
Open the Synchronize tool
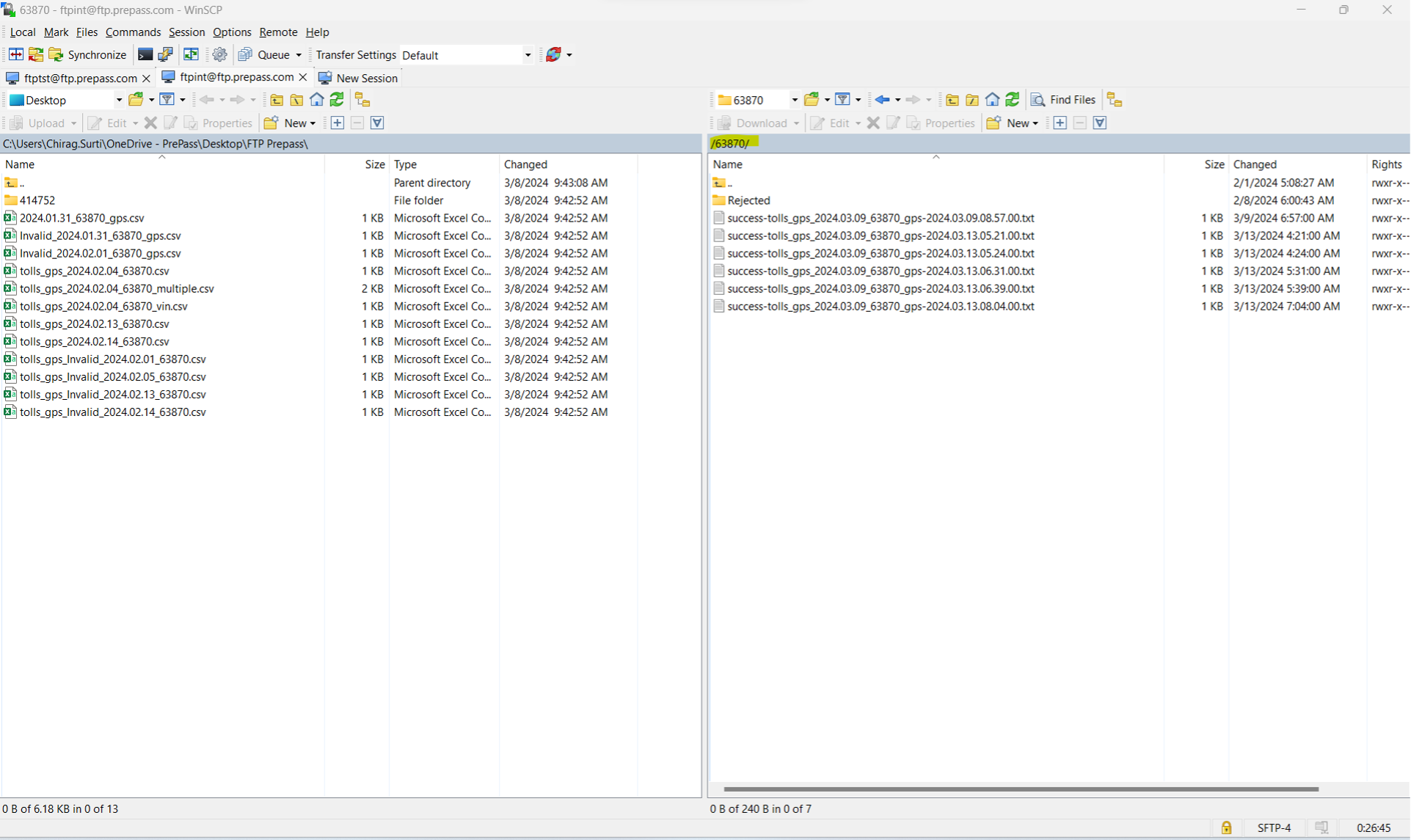point(88,54)
